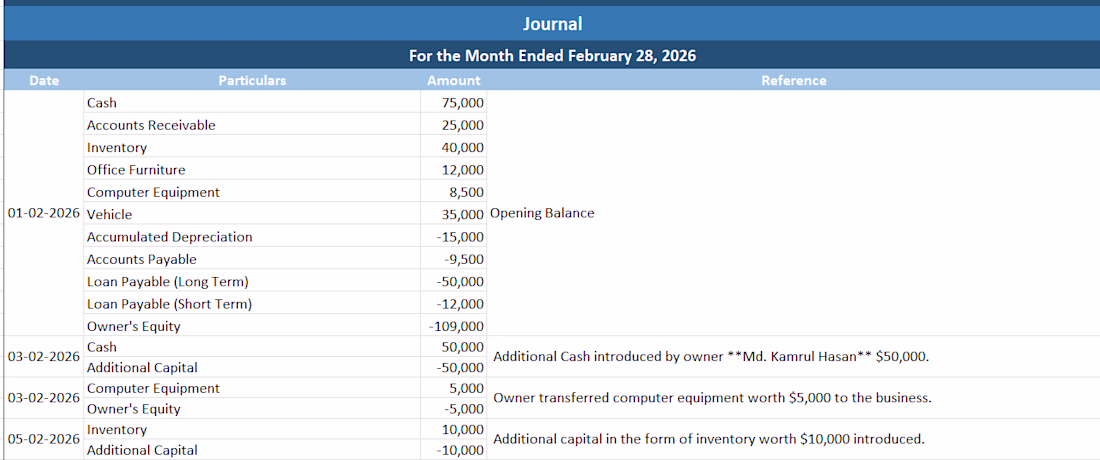Select the 25,000 amount cell
Screen dimensions: 1100x460
[453, 125]
